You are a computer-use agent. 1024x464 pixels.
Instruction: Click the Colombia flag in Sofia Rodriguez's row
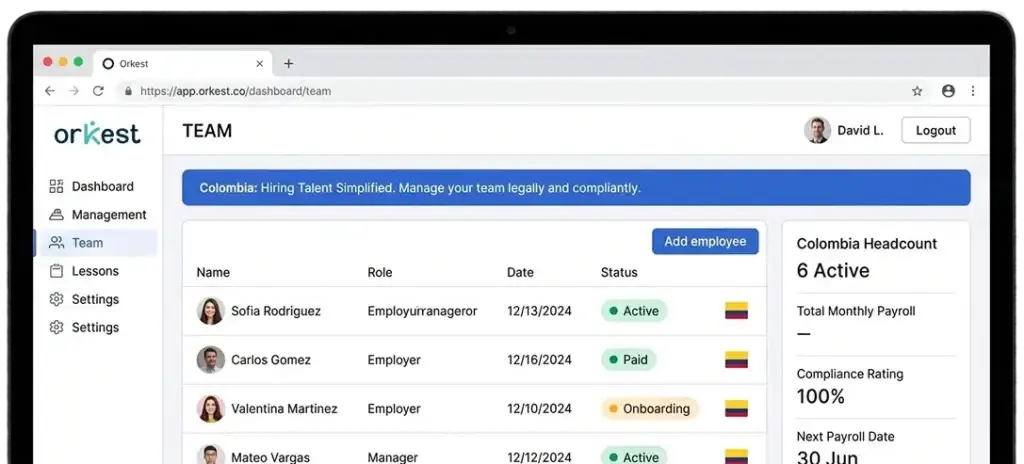(x=736, y=311)
